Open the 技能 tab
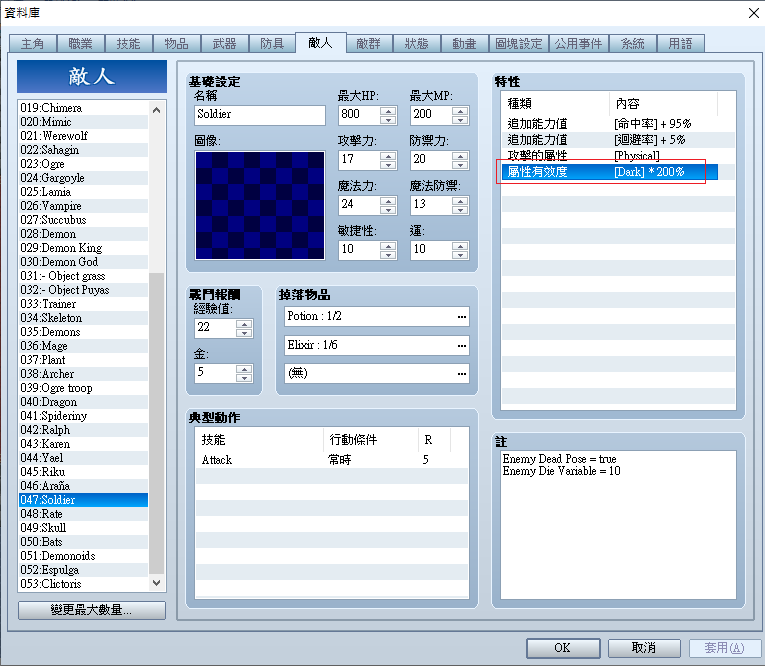This screenshot has height=666, width=765. [128, 44]
